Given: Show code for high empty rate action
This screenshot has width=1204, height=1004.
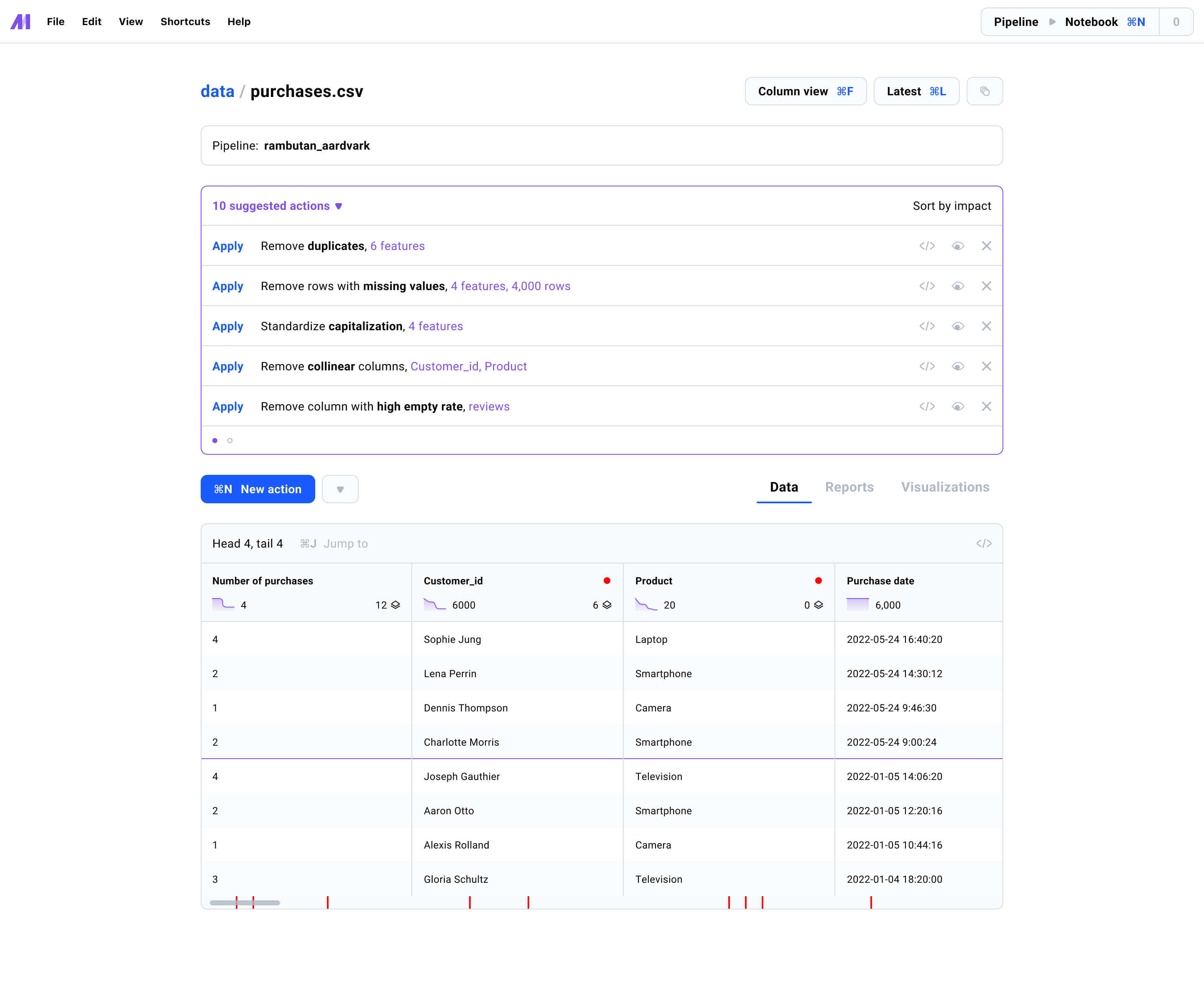Looking at the screenshot, I should point(926,407).
